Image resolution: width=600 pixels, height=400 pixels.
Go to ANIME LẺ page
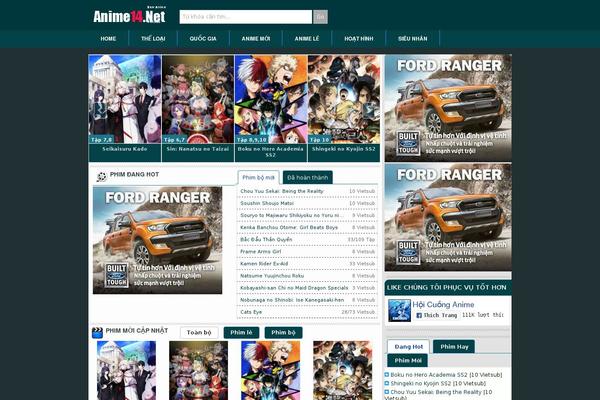tap(307, 39)
